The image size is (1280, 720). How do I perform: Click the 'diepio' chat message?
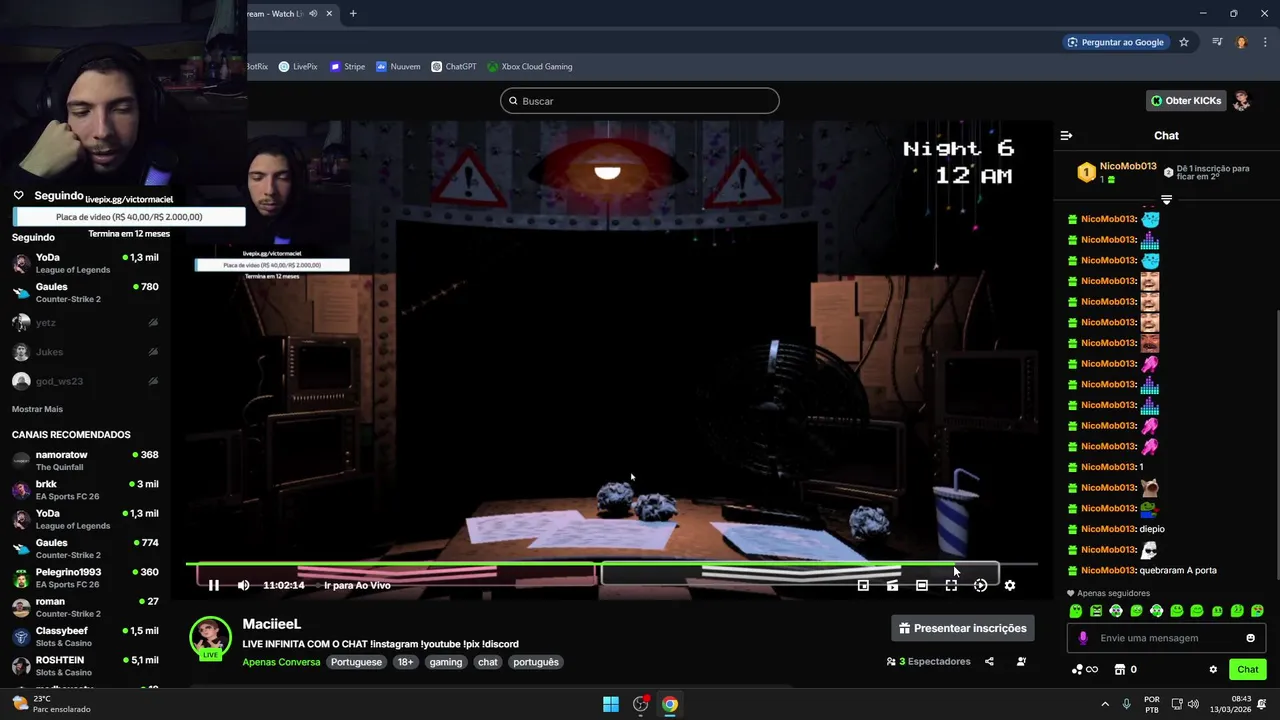(1152, 529)
